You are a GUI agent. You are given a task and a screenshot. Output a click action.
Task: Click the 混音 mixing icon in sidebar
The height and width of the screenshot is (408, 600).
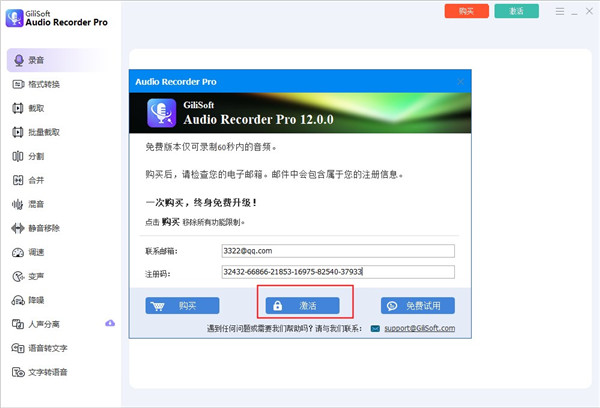[18, 204]
